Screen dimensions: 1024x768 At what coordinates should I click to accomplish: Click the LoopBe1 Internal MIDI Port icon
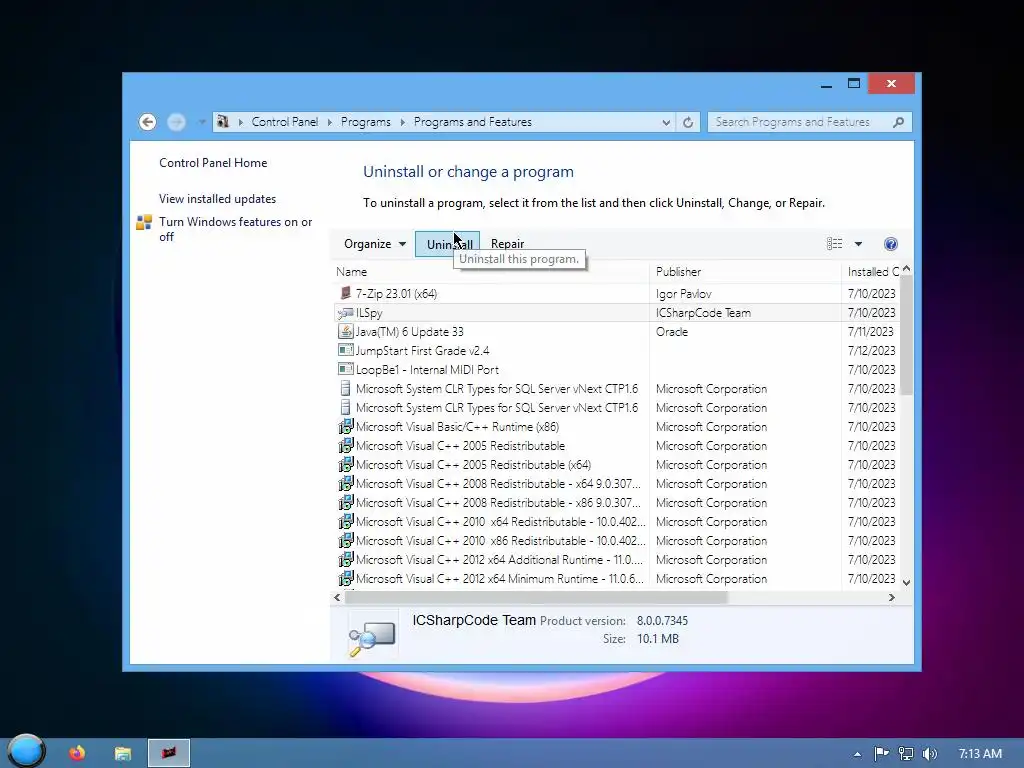point(345,370)
